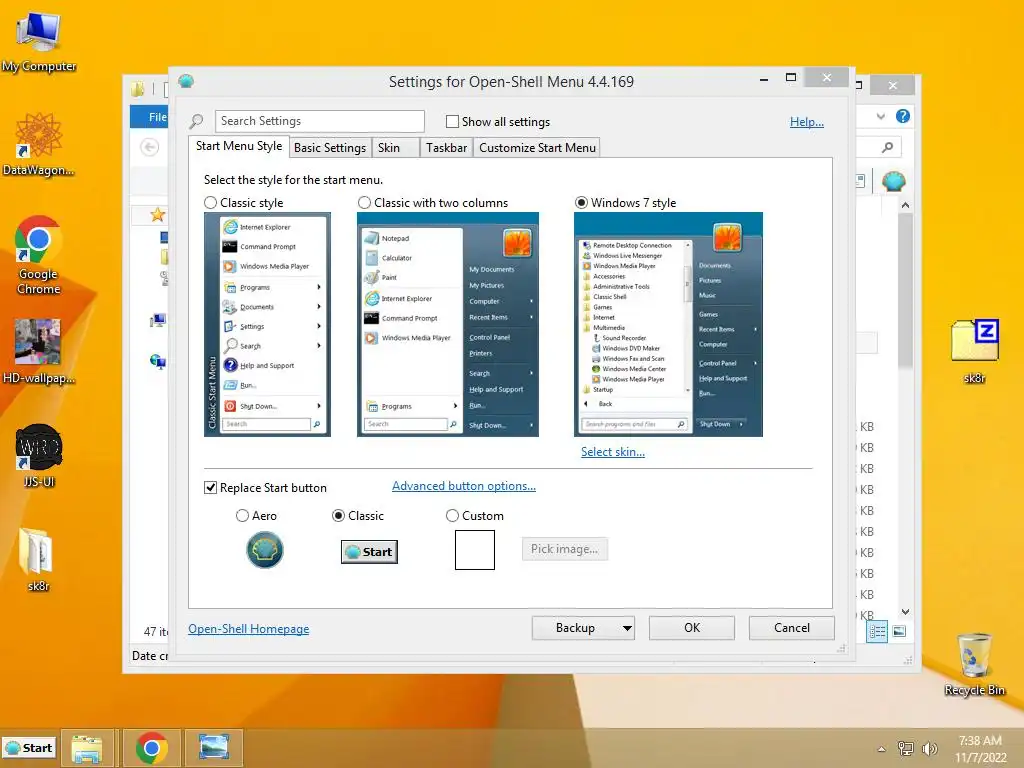Switch Explorer to details view
1024x768 pixels.
click(x=877, y=632)
